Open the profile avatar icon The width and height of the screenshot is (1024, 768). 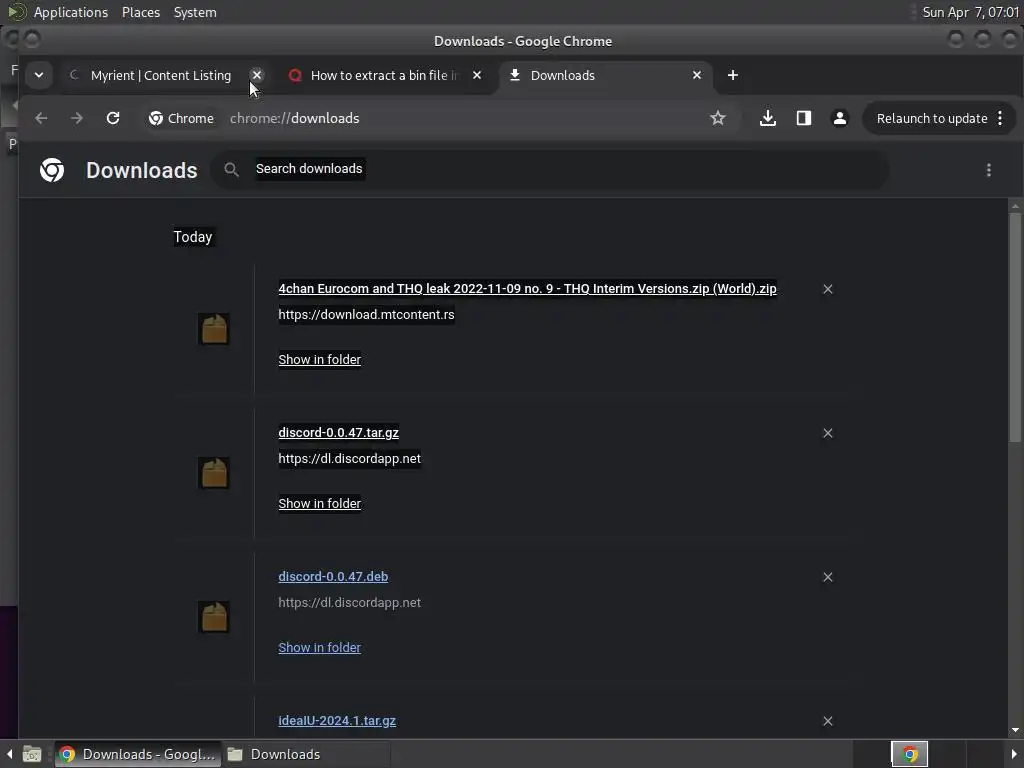840,118
